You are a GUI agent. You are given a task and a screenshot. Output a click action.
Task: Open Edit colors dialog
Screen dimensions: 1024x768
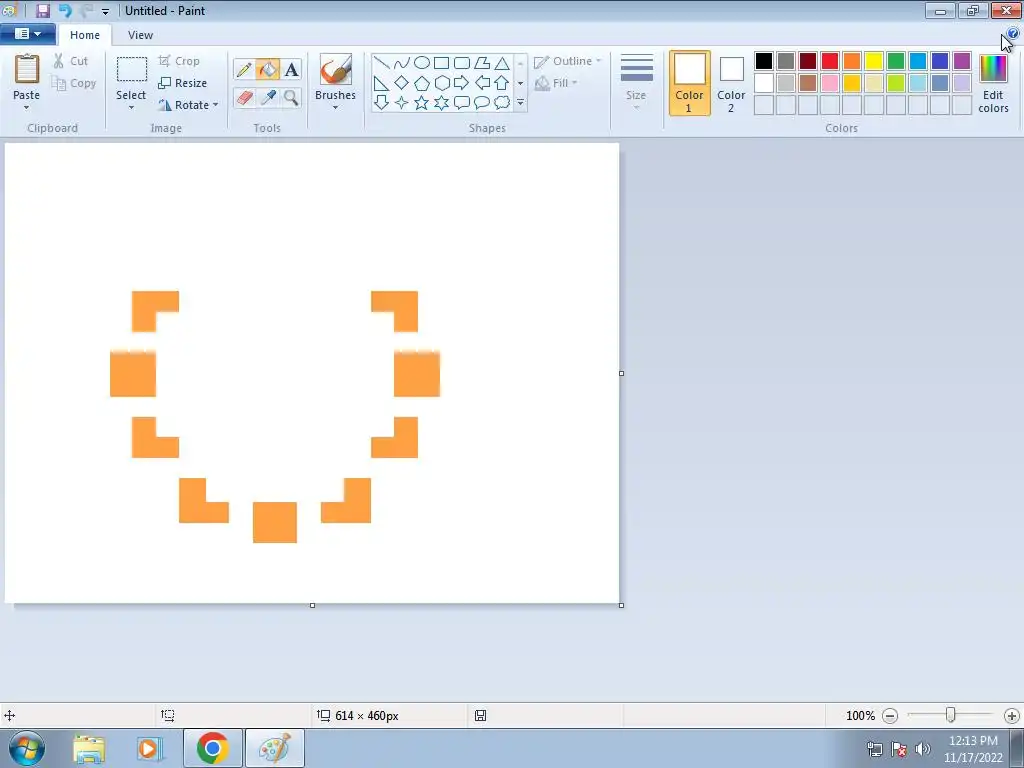pyautogui.click(x=993, y=83)
